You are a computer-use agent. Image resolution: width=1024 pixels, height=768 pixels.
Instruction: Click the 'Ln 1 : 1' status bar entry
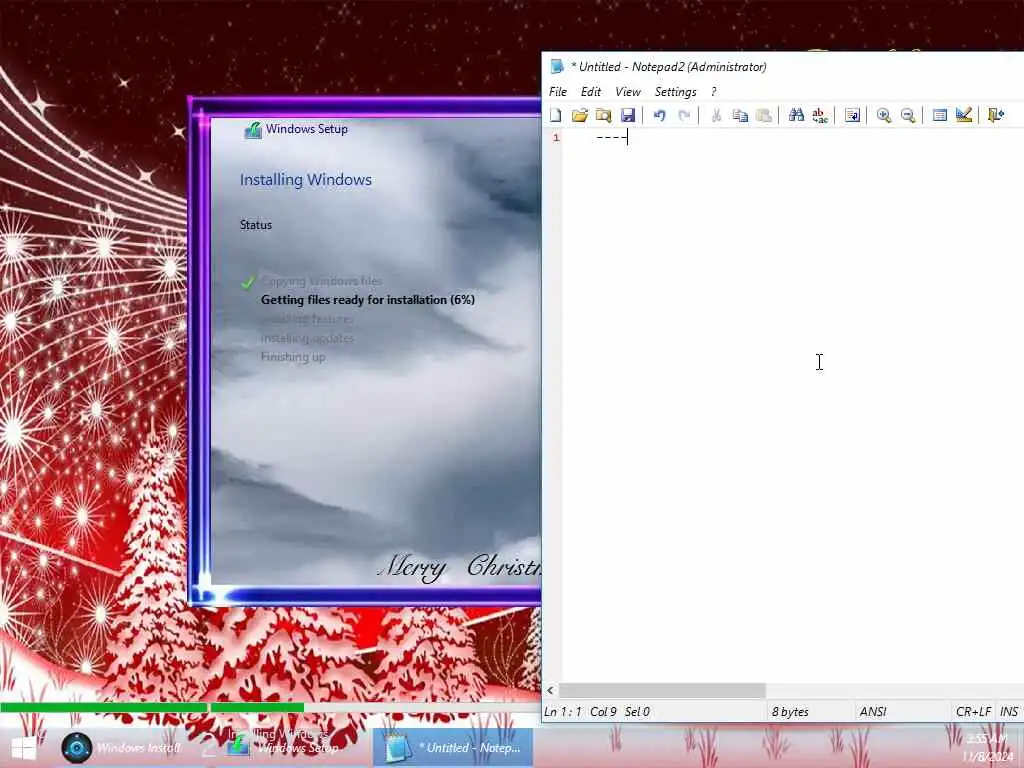[562, 712]
